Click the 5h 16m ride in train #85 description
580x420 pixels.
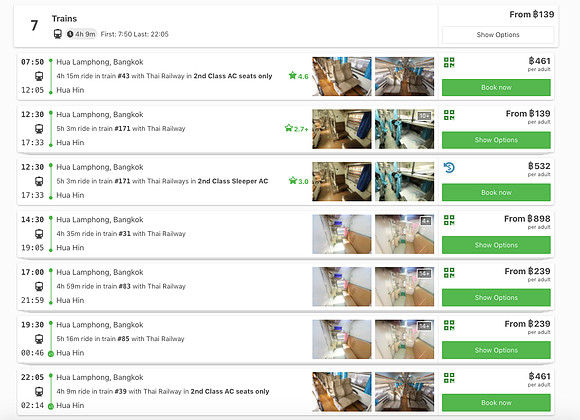tap(120, 339)
